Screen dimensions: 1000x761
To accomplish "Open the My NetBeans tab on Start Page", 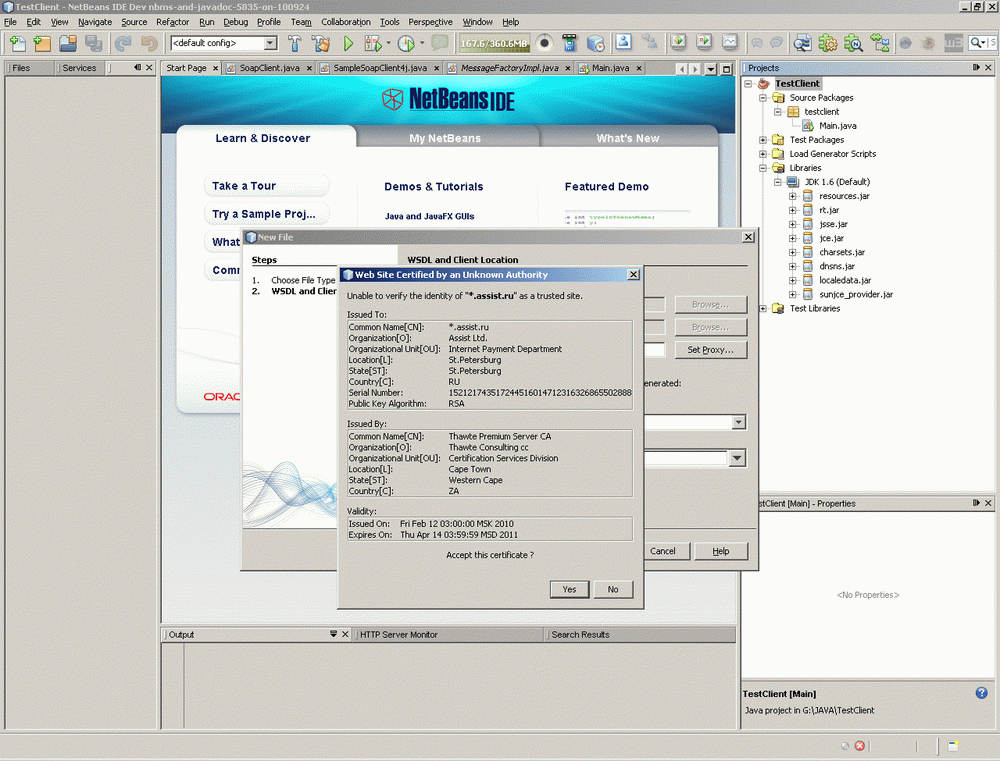I will [x=445, y=138].
